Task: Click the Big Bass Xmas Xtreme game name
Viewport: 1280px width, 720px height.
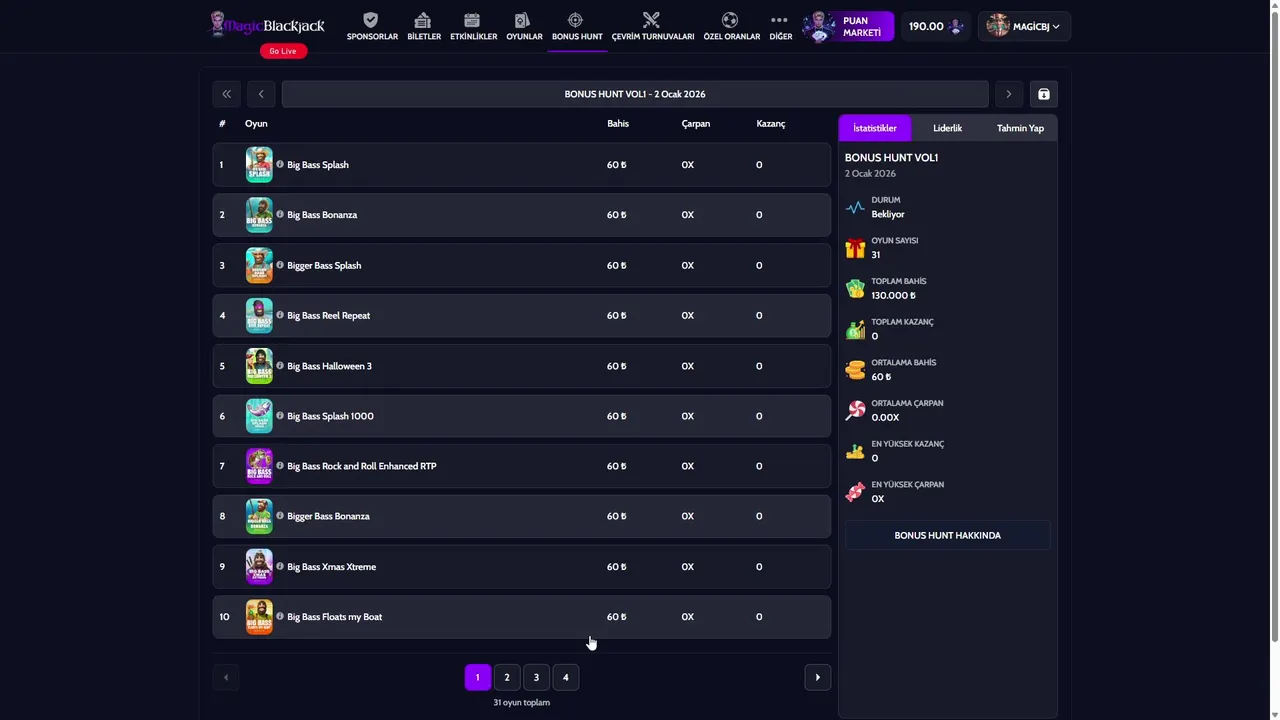Action: click(332, 567)
